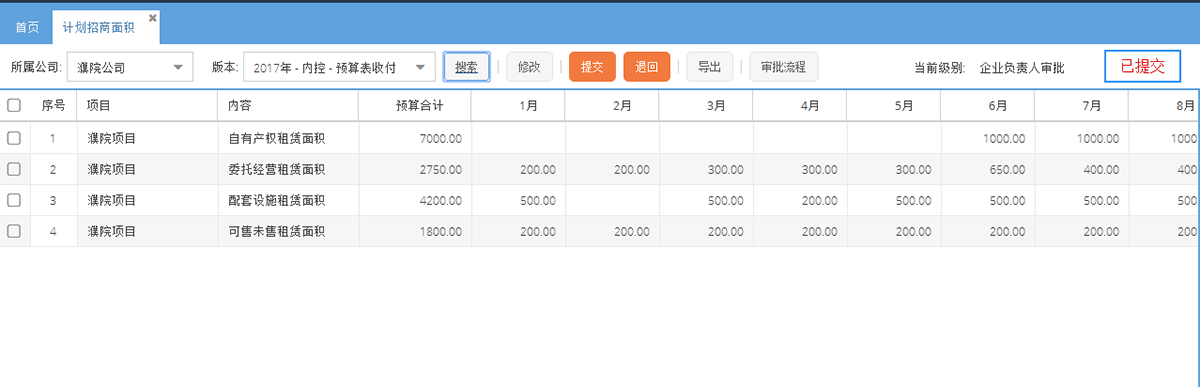The height and width of the screenshot is (387, 1200).
Task: Switch to the 首页 tab
Action: coord(27,27)
